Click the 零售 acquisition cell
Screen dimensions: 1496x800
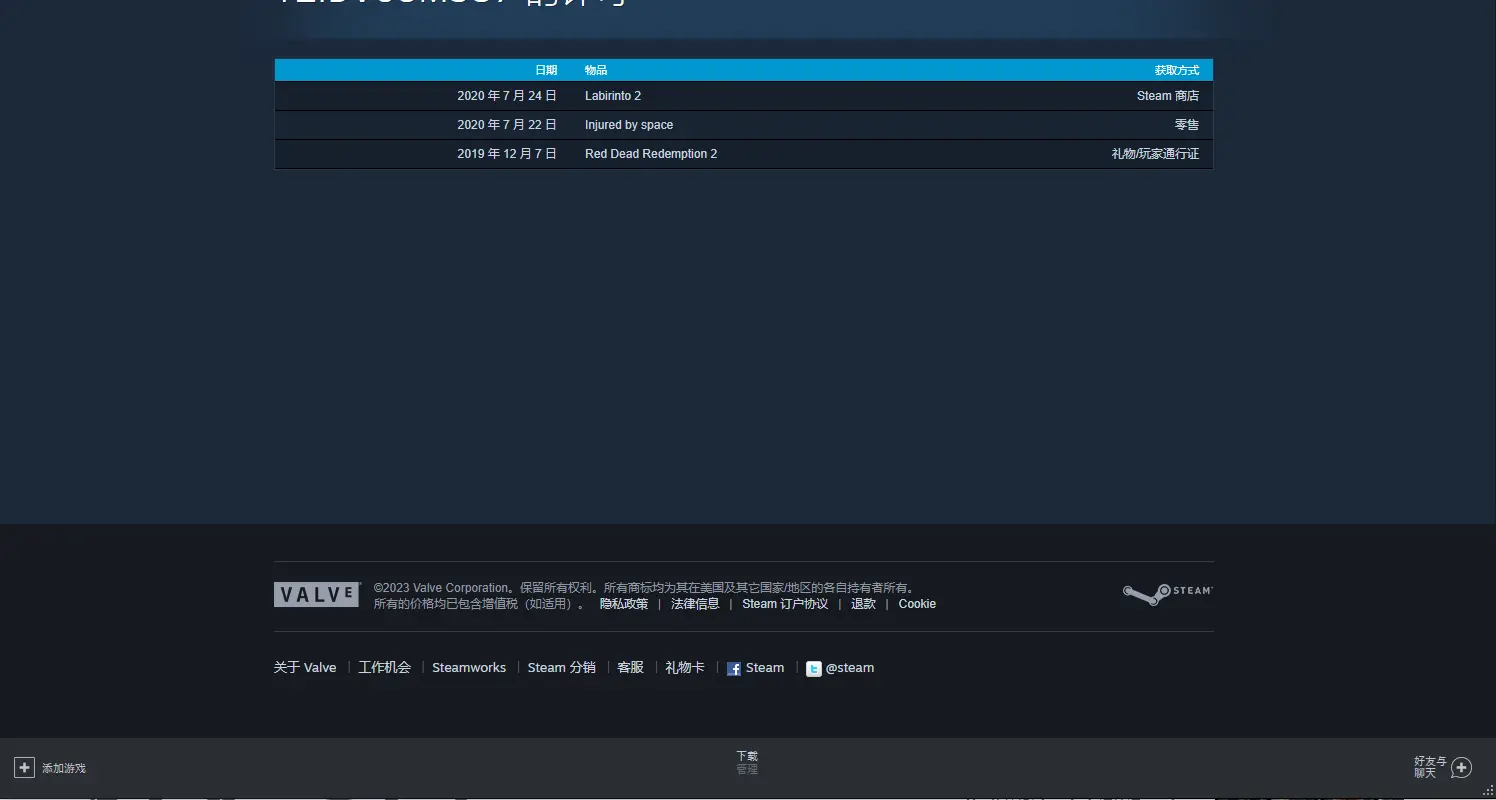click(1187, 125)
